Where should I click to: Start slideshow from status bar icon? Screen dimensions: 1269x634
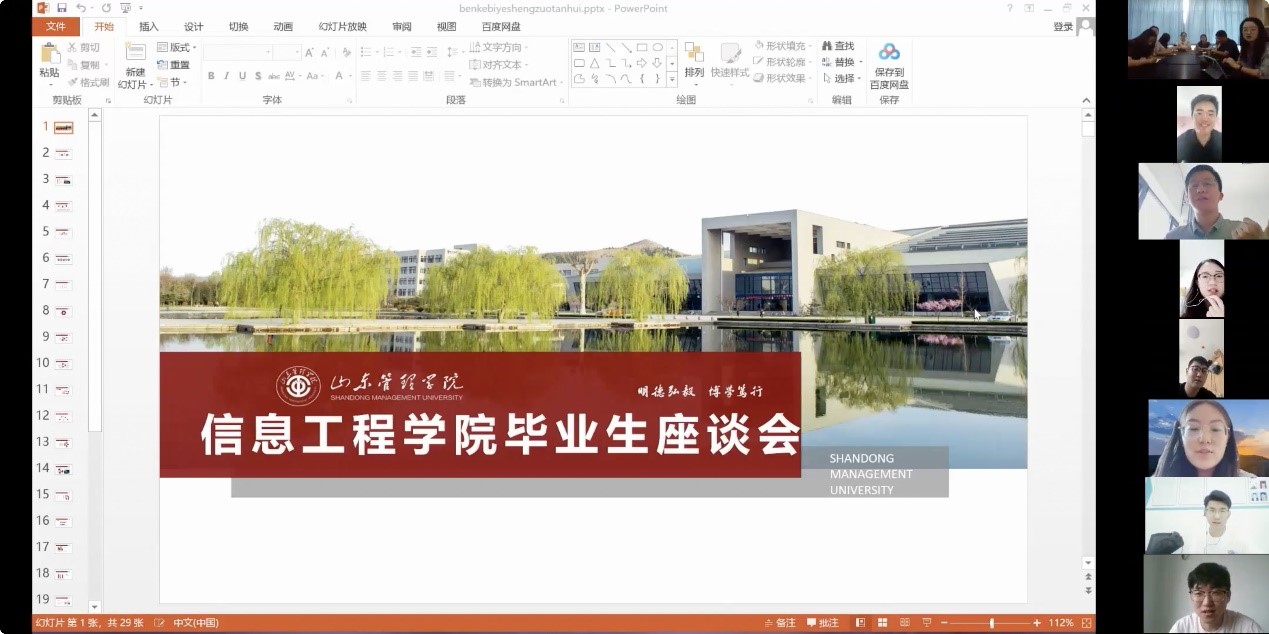927,623
